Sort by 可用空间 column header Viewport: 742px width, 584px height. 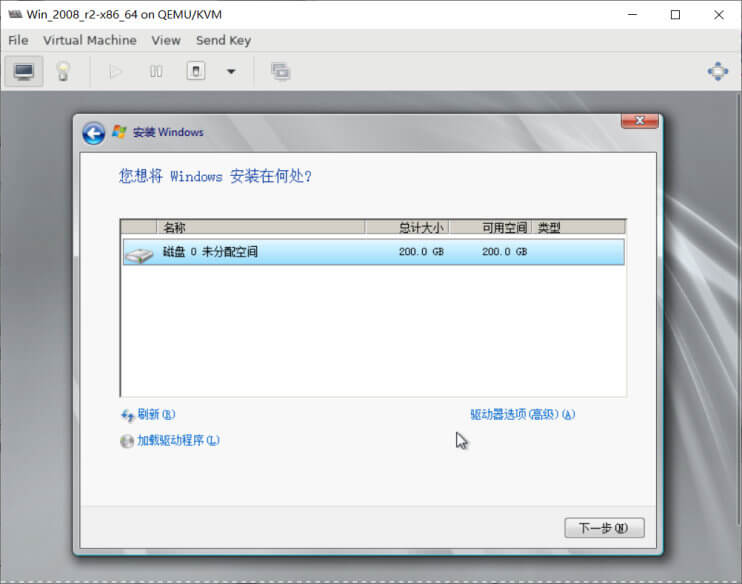click(490, 228)
